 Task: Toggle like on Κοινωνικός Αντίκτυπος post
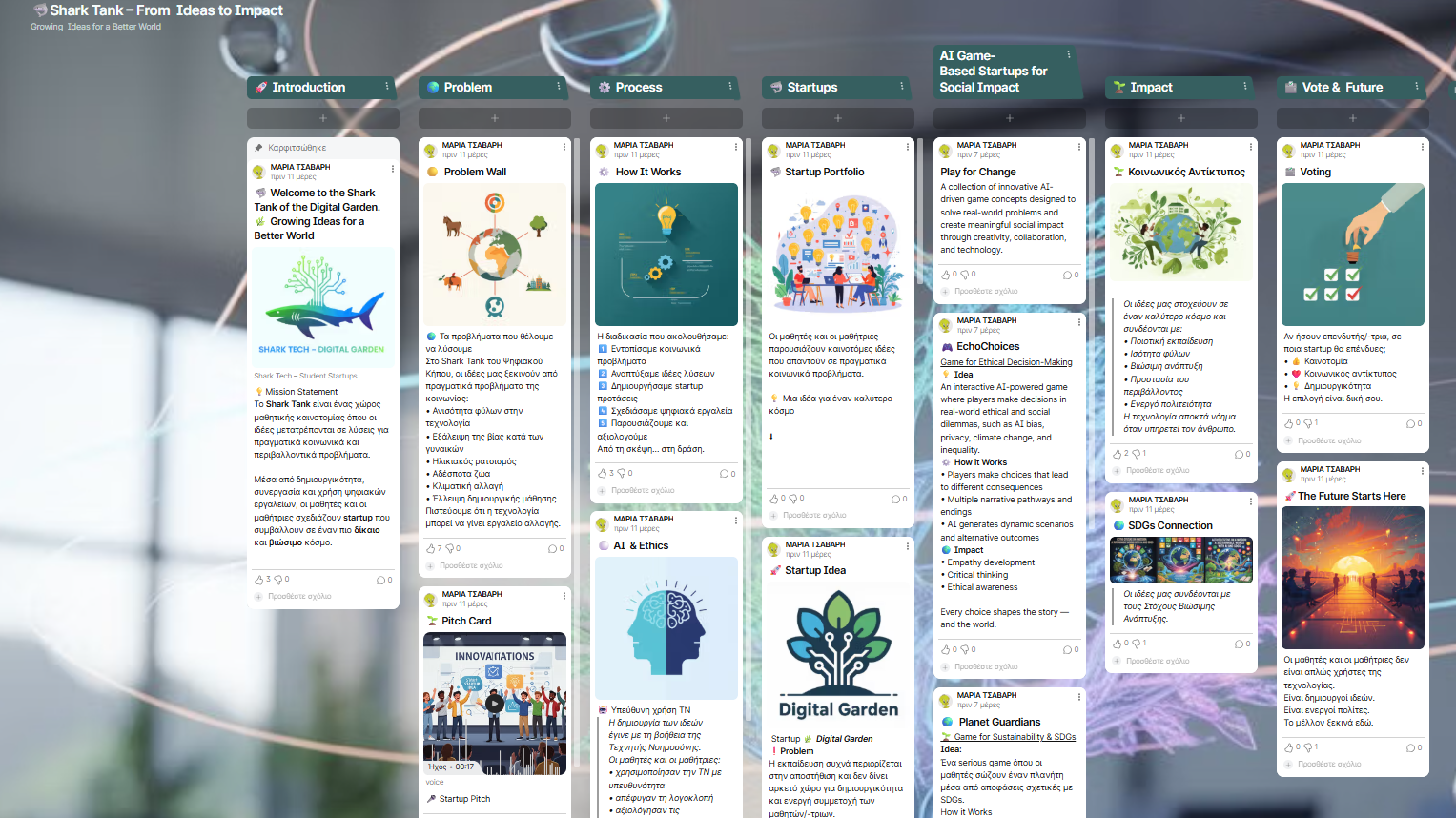(1117, 454)
